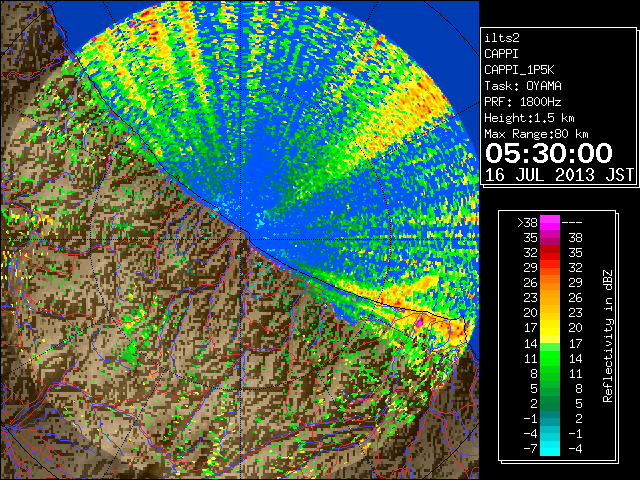This screenshot has width=640, height=480.
Task: Click the yellow 17 dBZ legend swatch
Action: [550, 328]
